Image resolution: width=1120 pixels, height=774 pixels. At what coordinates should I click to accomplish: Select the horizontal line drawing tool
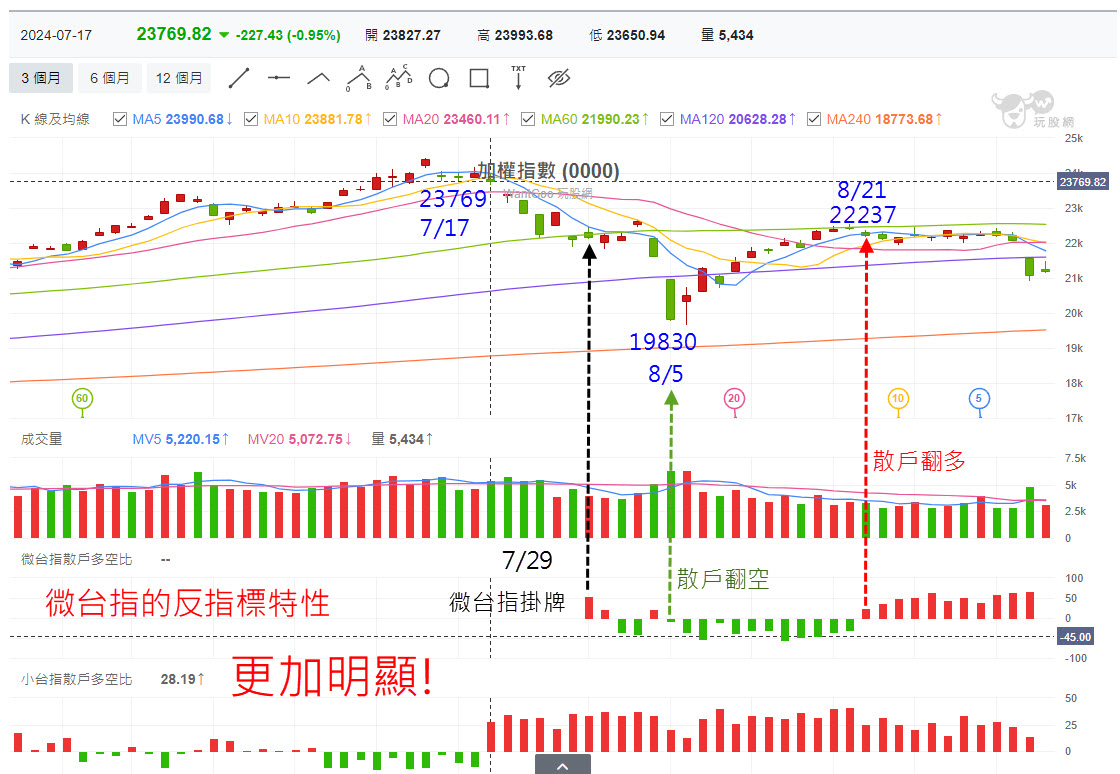click(x=279, y=78)
